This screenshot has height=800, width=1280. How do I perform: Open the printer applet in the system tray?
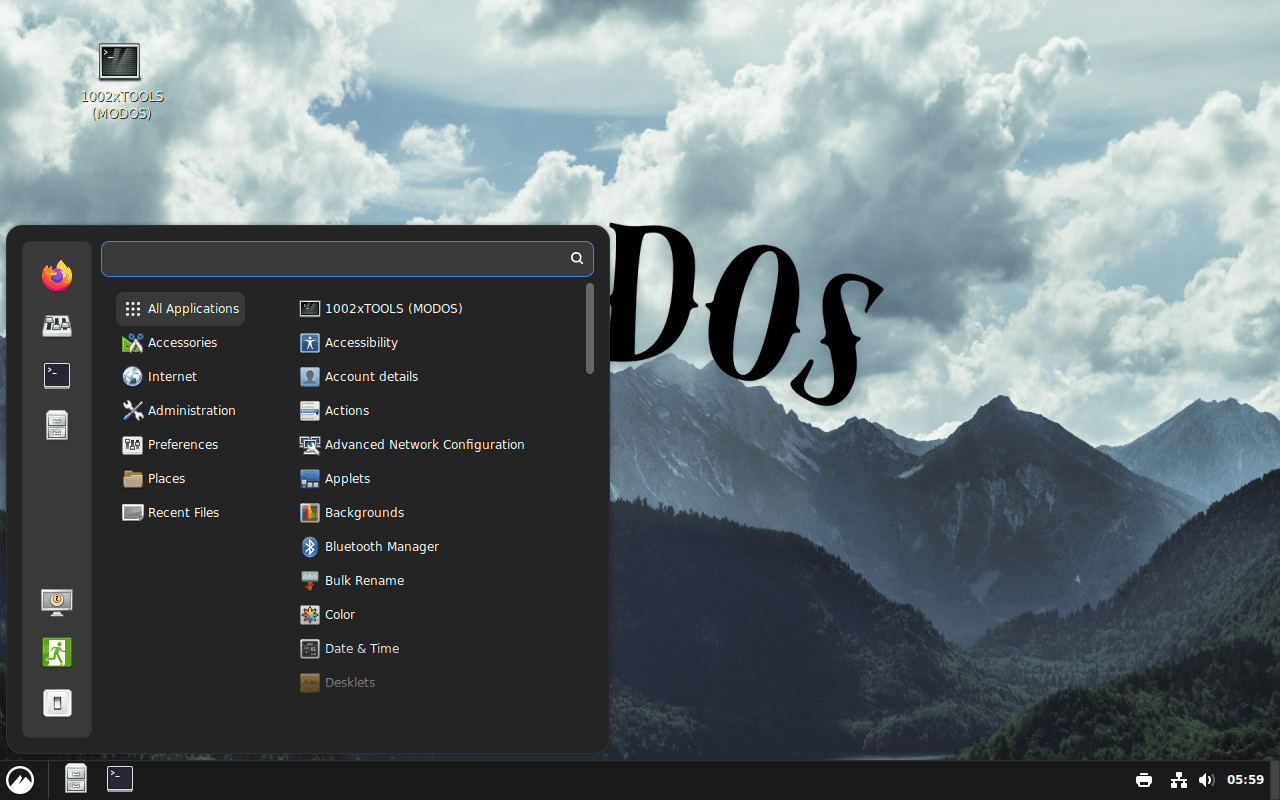[x=1143, y=779]
